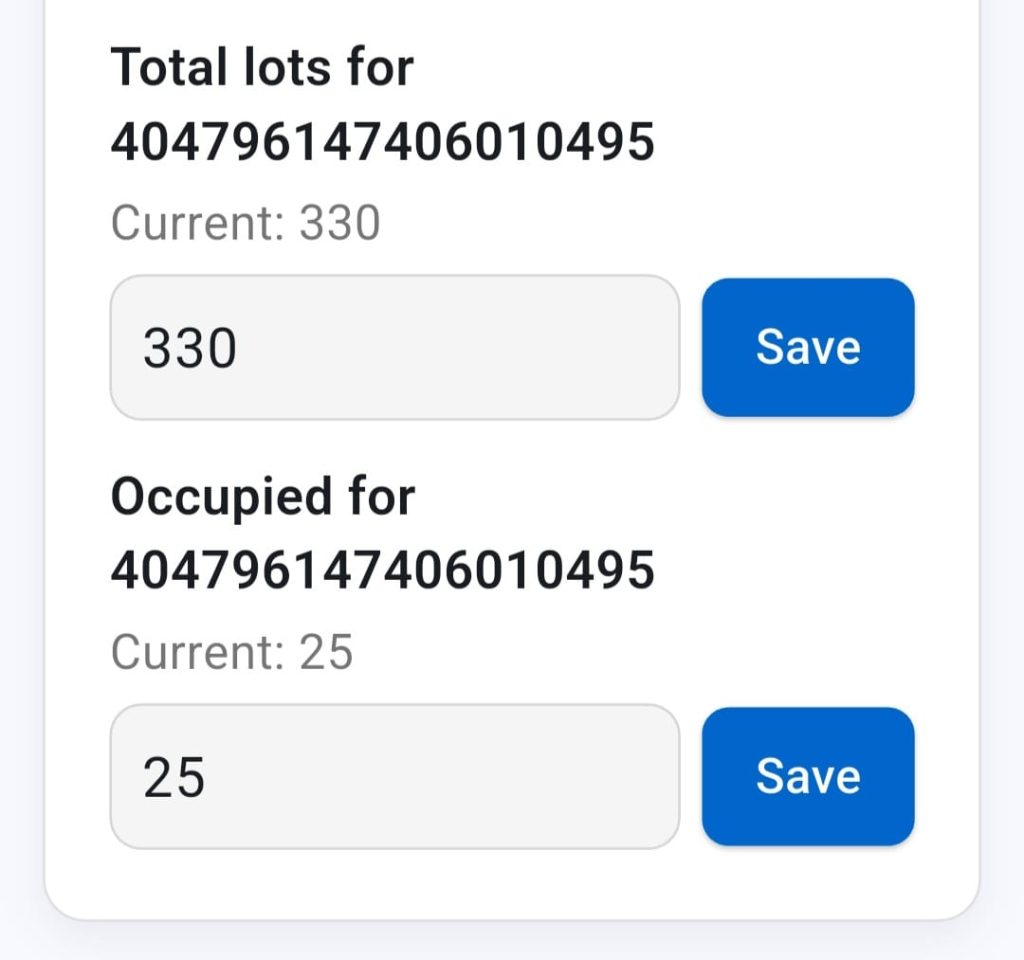Place cursor after 25 in occupied field
Screen dimensions: 1024x960
click(208, 778)
